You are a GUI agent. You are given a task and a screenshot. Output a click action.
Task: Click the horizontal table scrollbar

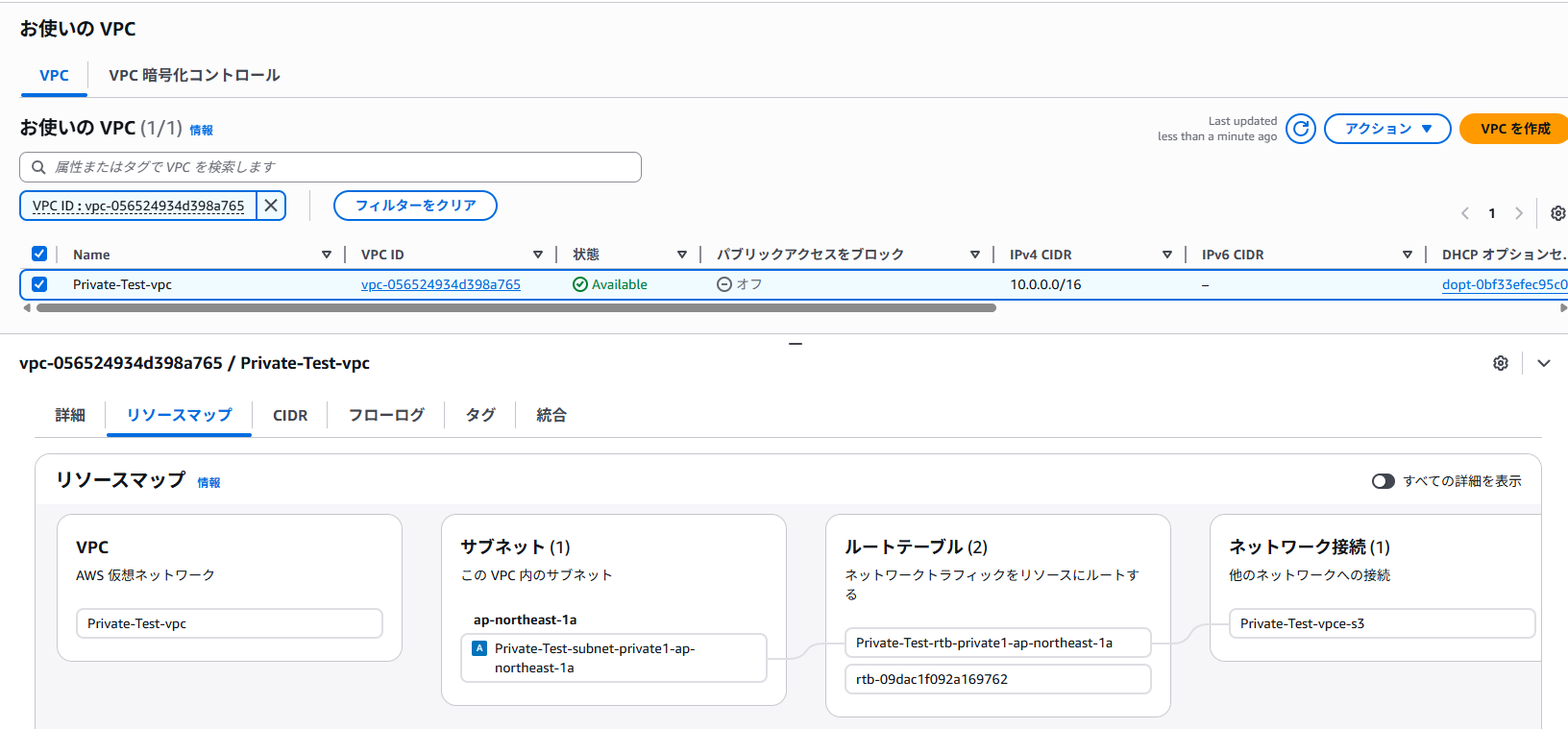(515, 308)
